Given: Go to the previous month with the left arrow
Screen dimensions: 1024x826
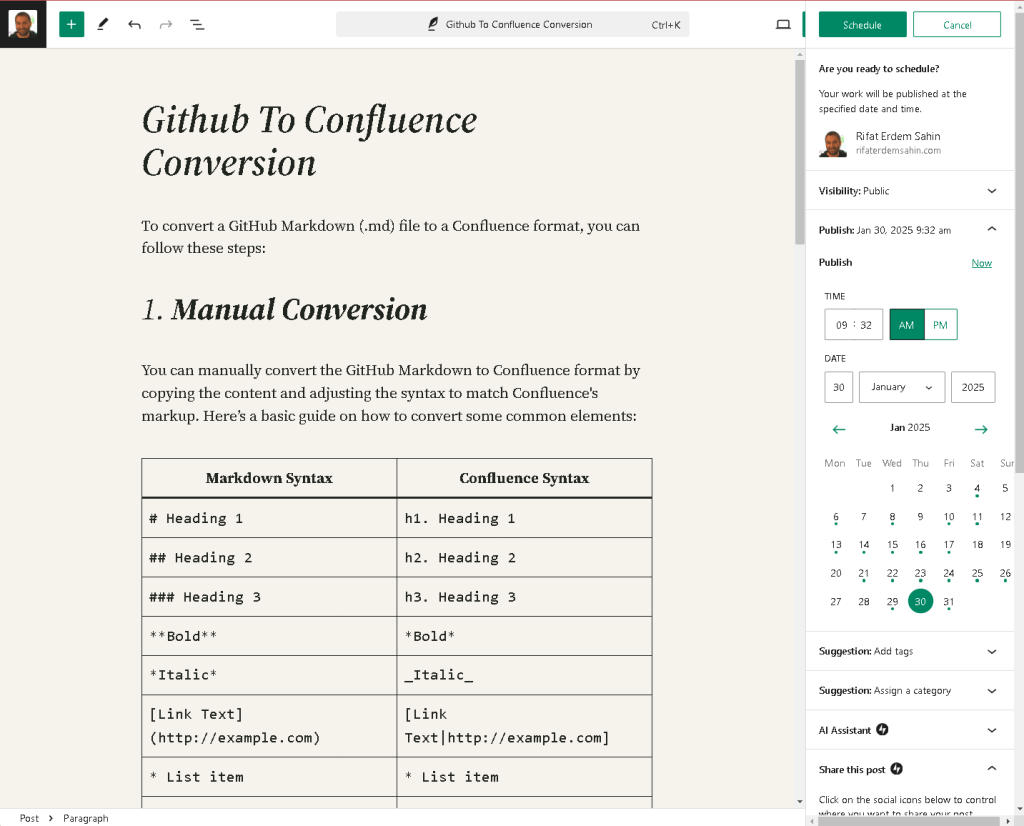Looking at the screenshot, I should tap(839, 429).
